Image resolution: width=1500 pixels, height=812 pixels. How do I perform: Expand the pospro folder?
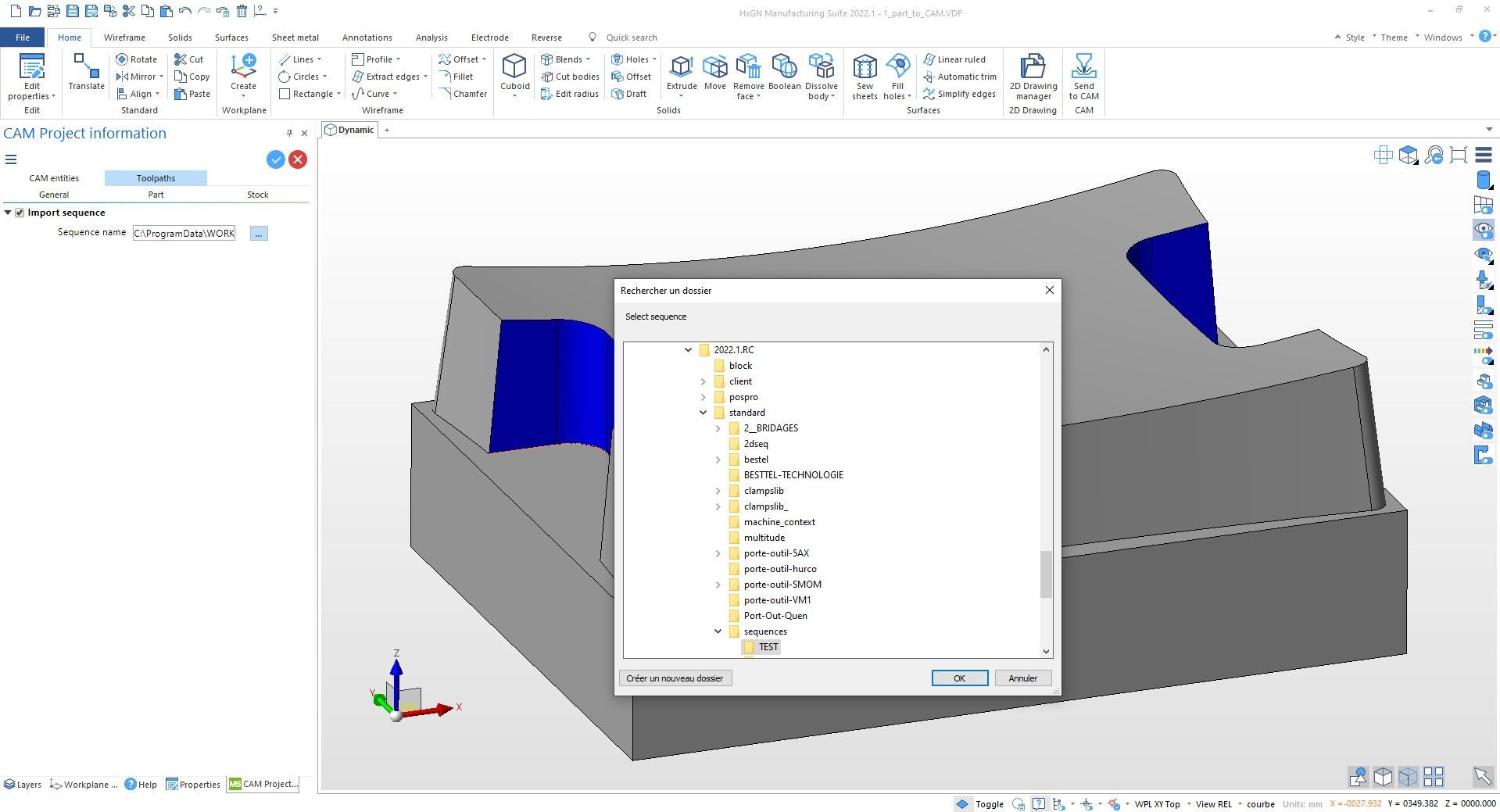(703, 397)
